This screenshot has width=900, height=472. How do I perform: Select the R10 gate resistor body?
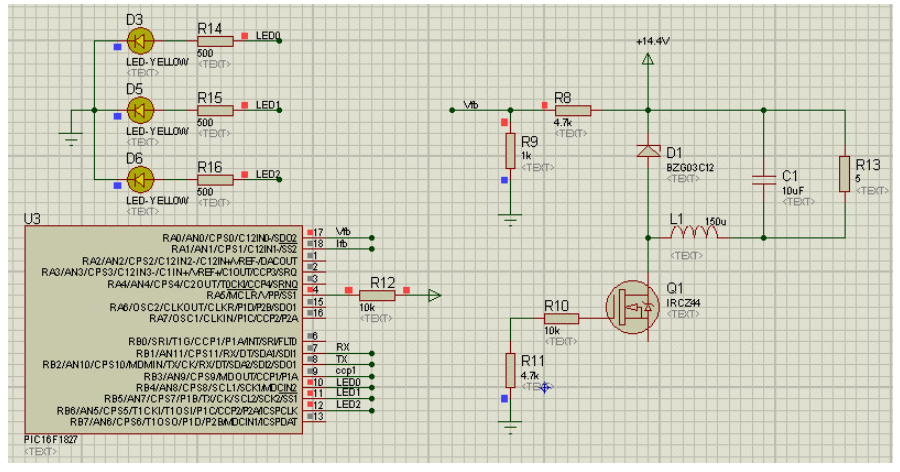560,319
